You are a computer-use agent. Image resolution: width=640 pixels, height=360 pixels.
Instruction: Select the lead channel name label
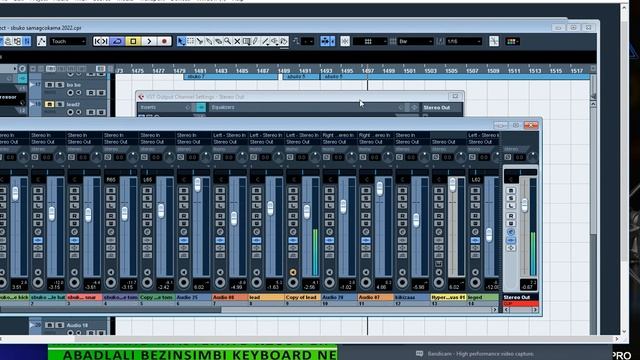(x=266, y=298)
